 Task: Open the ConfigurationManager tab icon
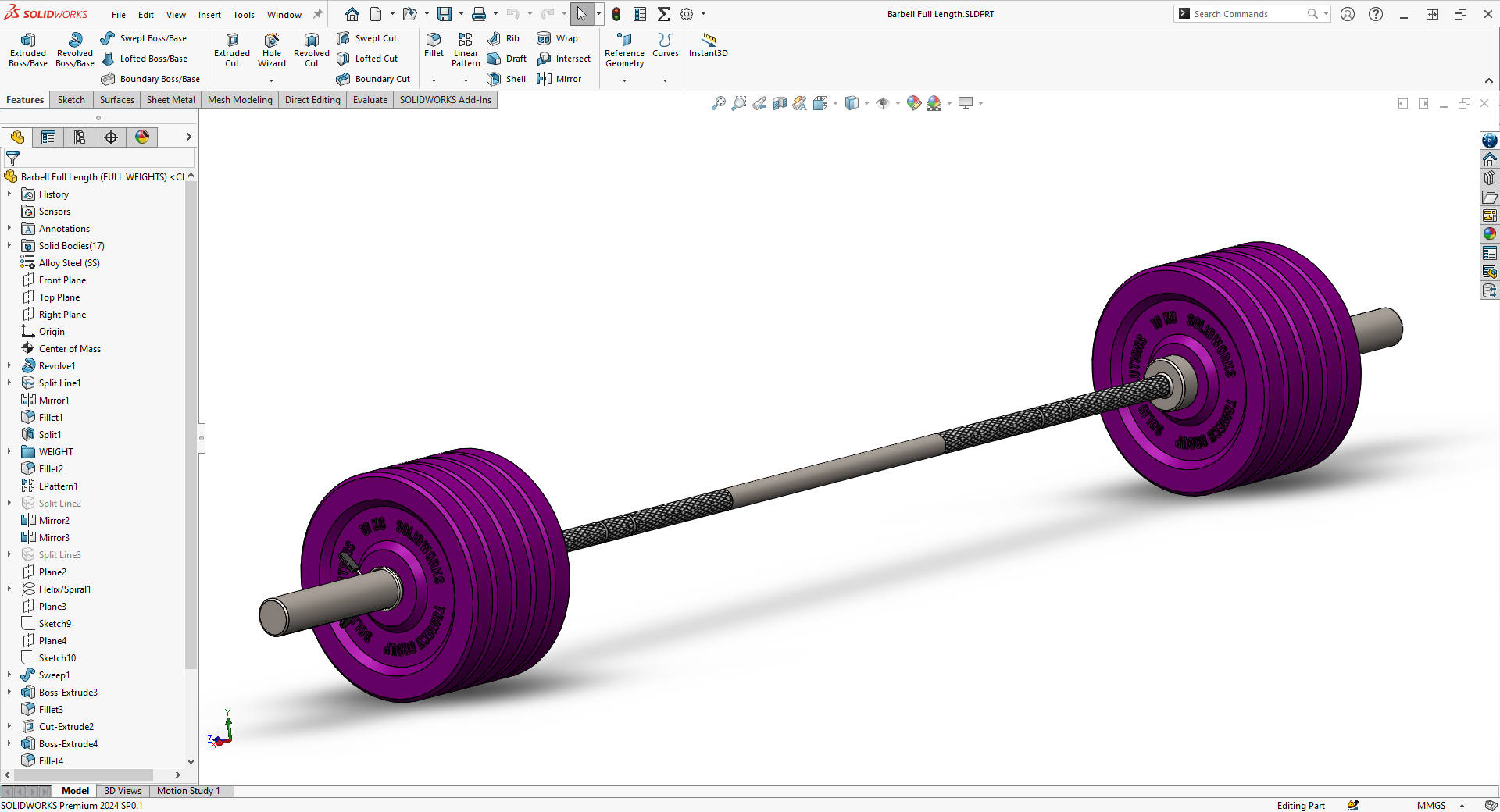pyautogui.click(x=80, y=137)
